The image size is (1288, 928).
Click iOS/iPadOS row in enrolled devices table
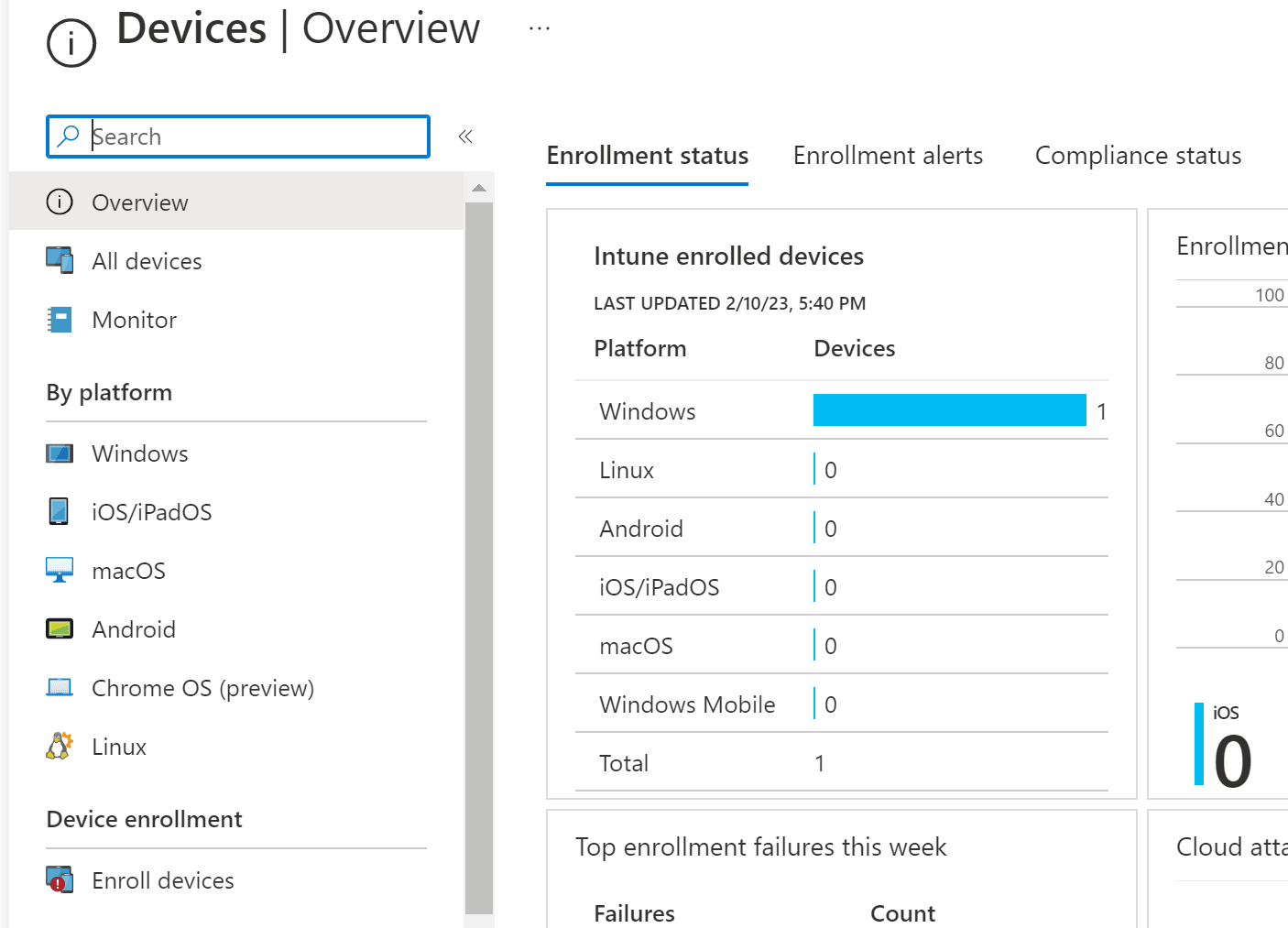coord(842,586)
